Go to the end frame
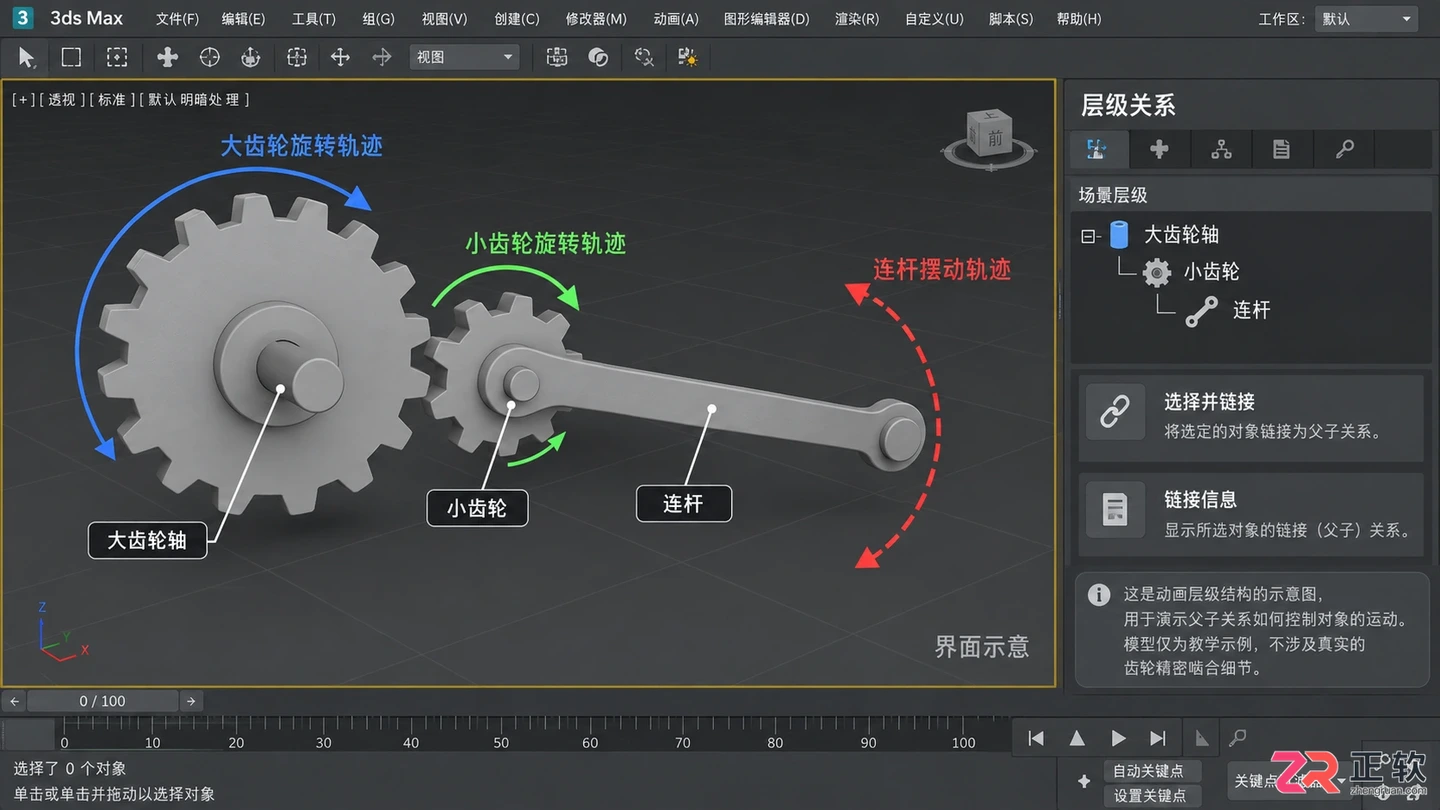This screenshot has height=810, width=1440. pyautogui.click(x=1158, y=738)
